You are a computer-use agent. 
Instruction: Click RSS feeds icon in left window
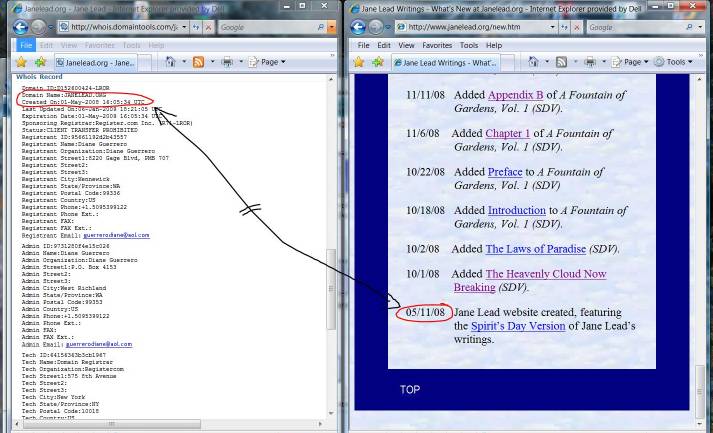(x=198, y=62)
